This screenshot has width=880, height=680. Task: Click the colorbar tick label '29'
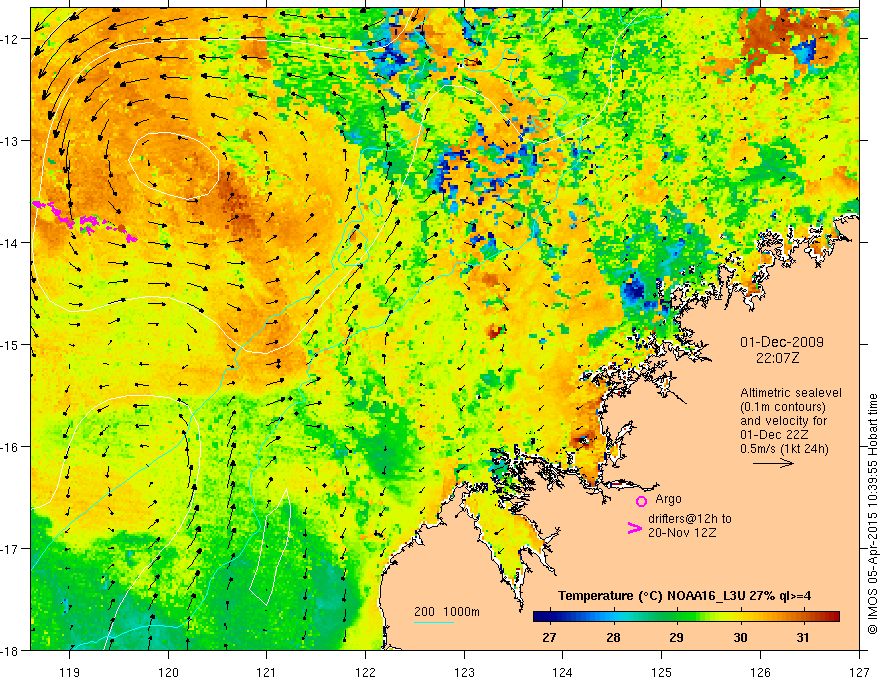click(676, 637)
